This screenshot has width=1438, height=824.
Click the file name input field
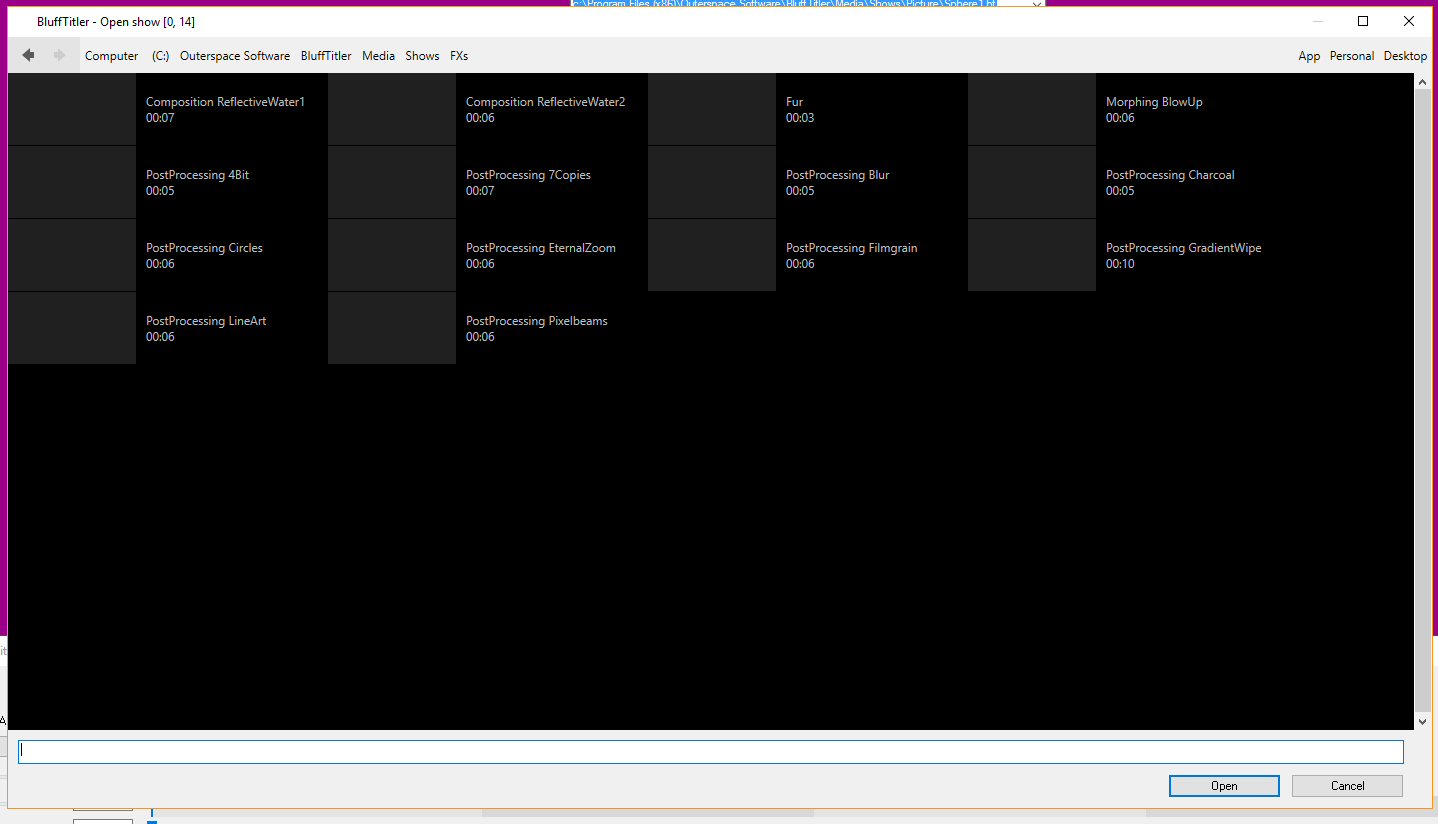click(x=710, y=752)
